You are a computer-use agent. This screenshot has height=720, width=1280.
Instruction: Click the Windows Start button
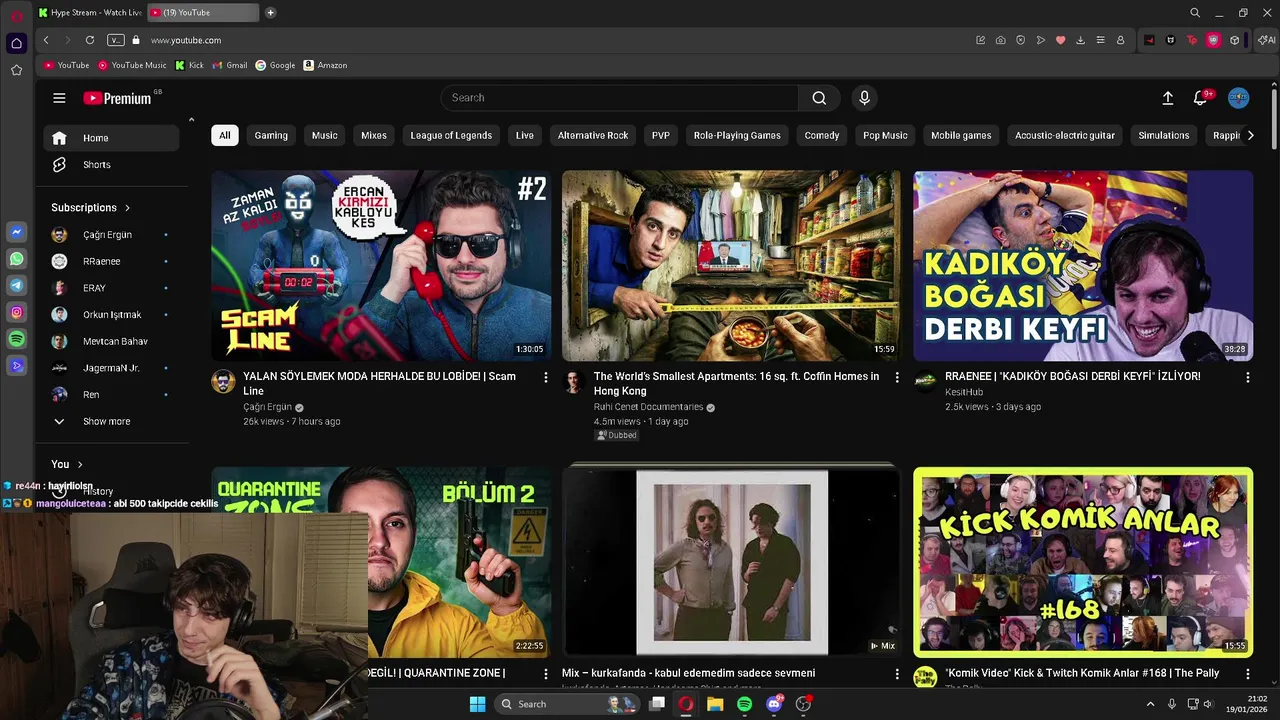click(477, 704)
